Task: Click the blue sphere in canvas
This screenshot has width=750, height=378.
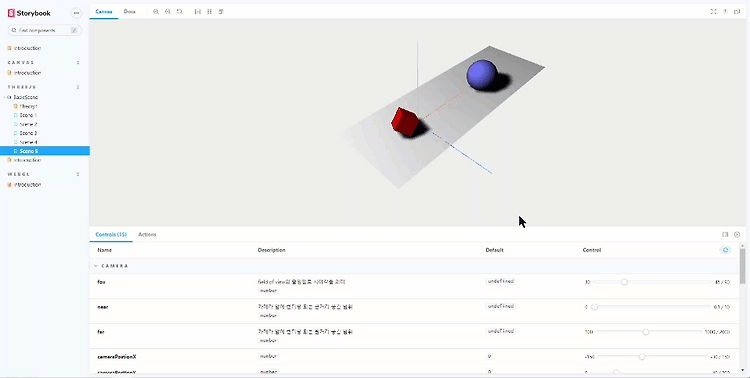Action: pyautogui.click(x=482, y=75)
